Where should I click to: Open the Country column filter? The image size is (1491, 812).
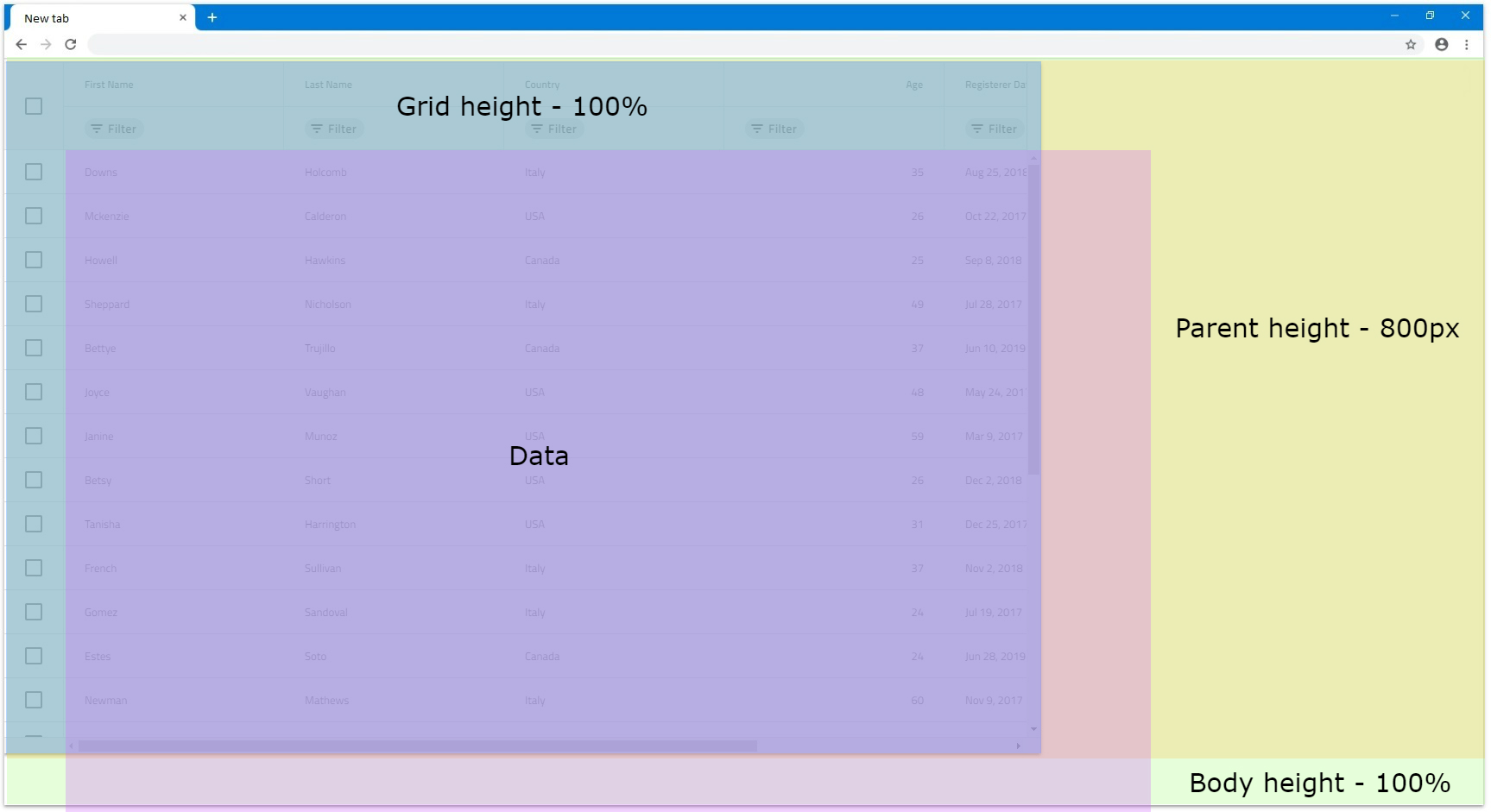coord(554,129)
